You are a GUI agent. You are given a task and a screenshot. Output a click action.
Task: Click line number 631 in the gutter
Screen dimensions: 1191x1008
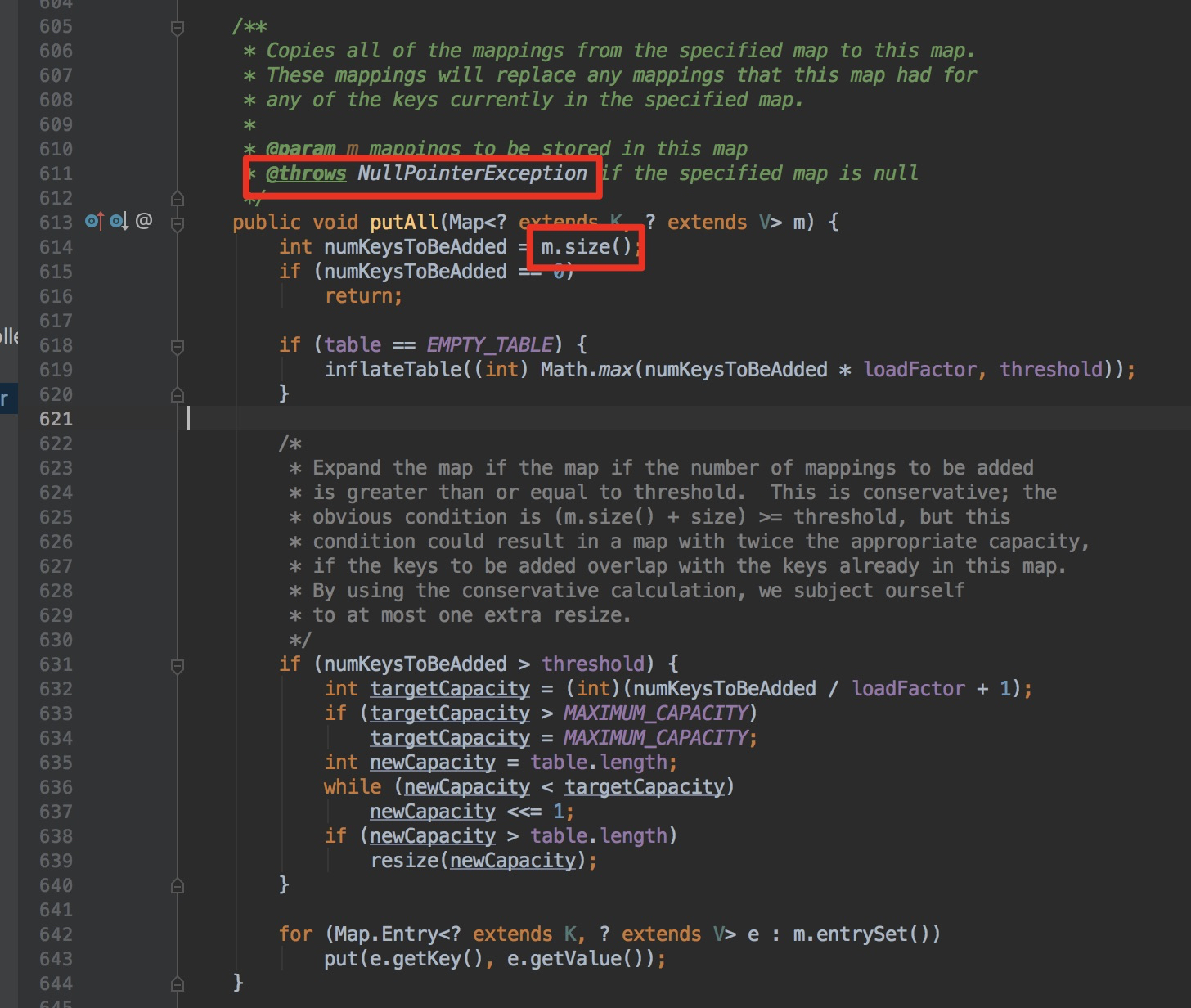pyautogui.click(x=56, y=664)
